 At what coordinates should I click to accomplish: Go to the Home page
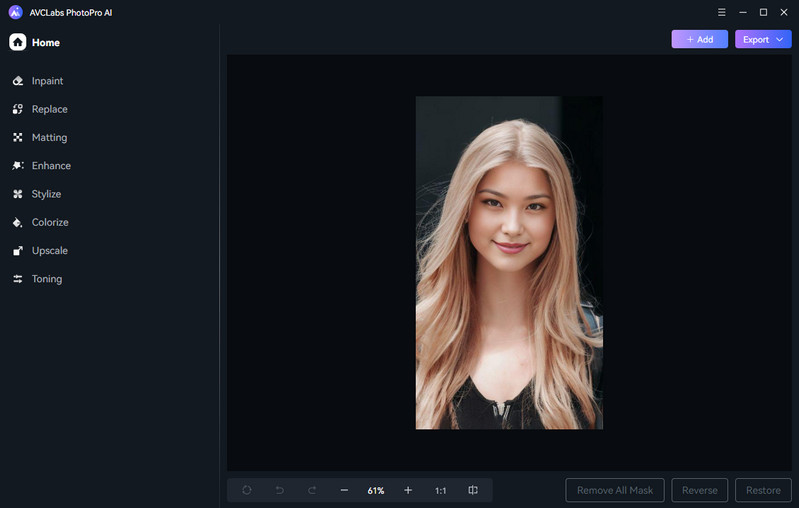35,42
